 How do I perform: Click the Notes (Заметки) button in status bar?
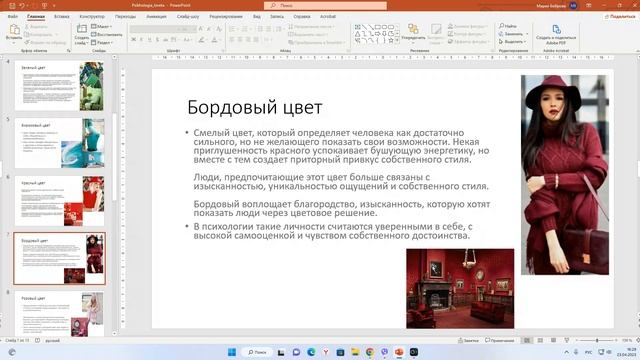coord(468,340)
